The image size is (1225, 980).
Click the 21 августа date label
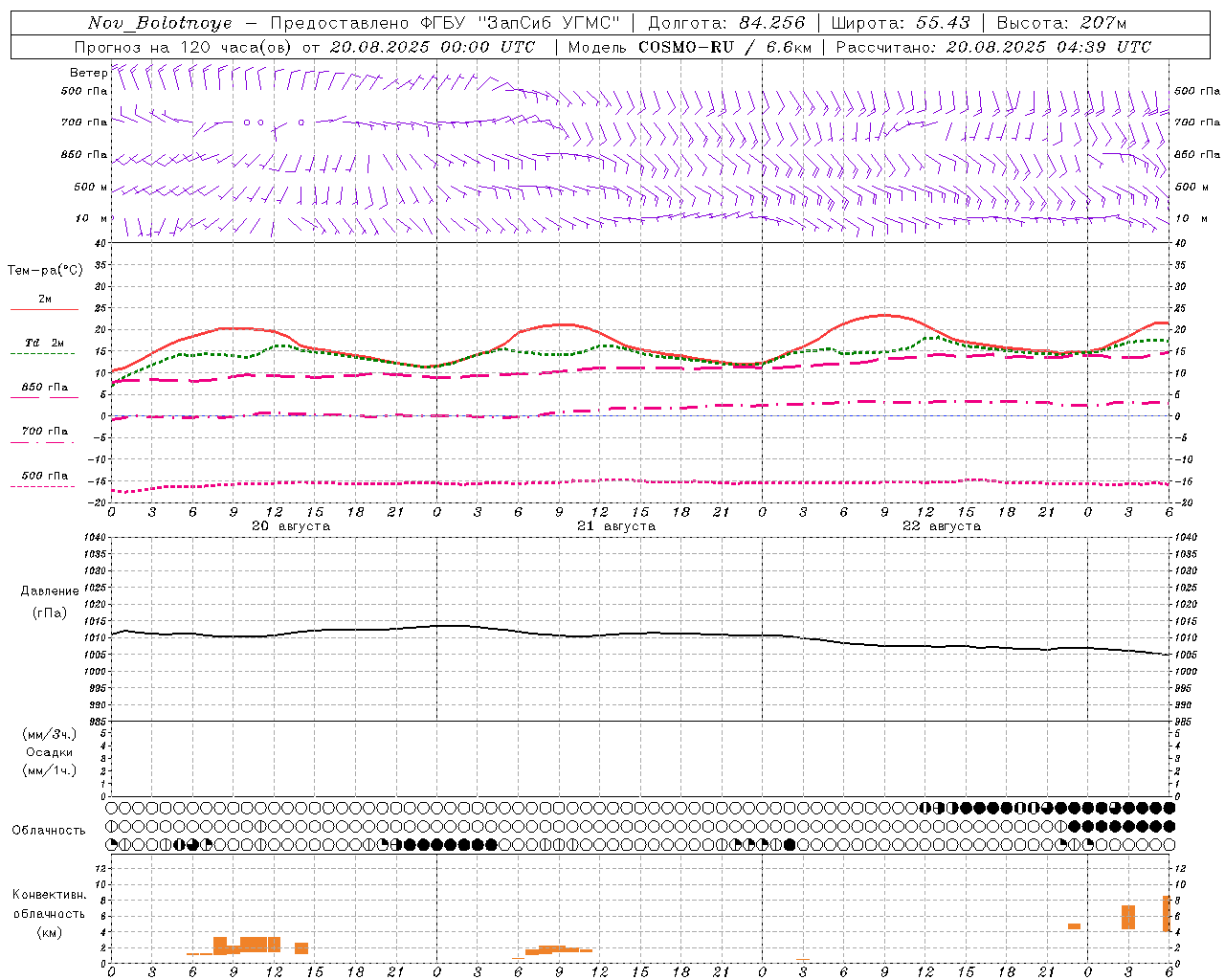coord(616,526)
